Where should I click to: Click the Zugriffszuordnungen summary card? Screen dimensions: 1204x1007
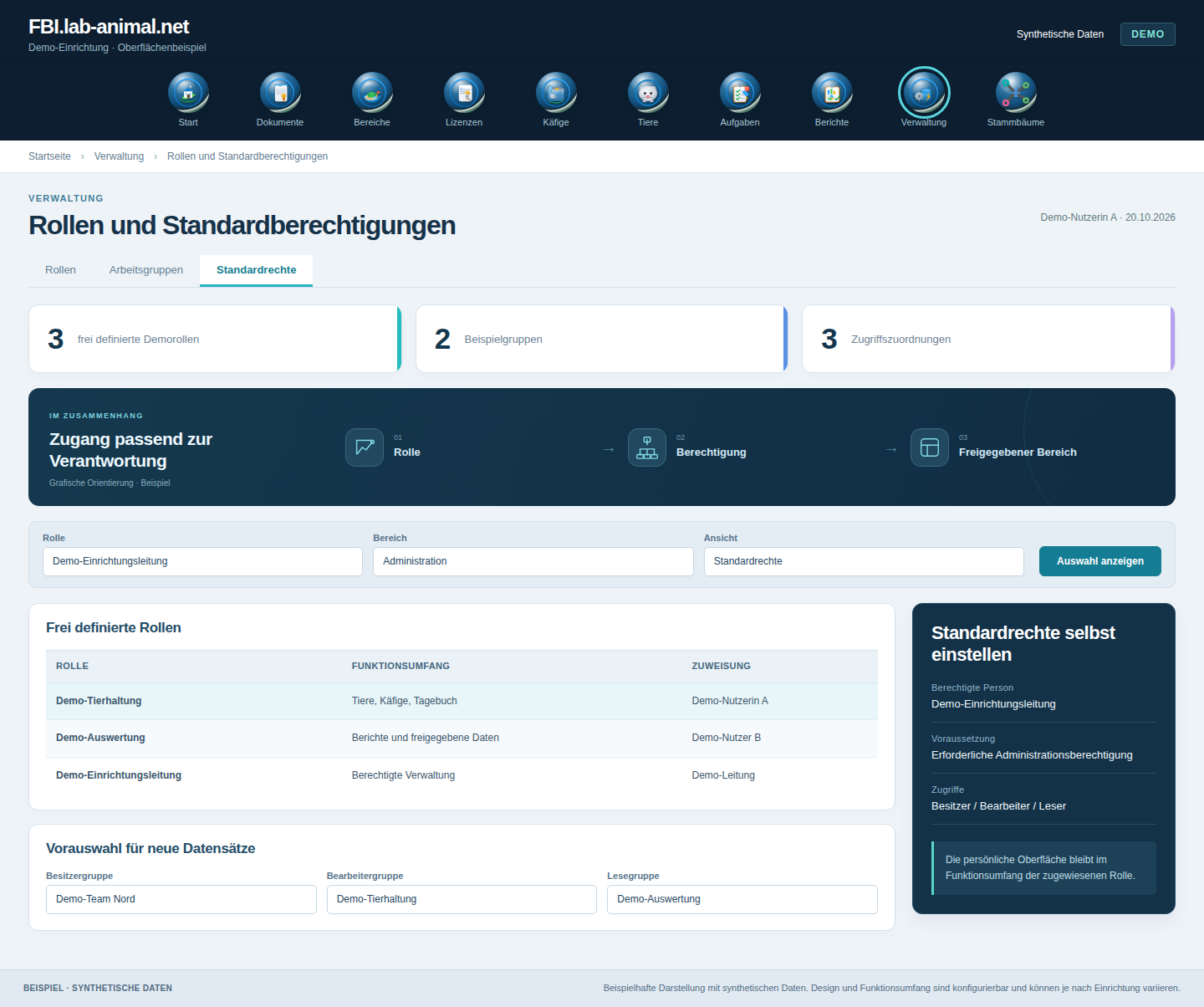[988, 339]
